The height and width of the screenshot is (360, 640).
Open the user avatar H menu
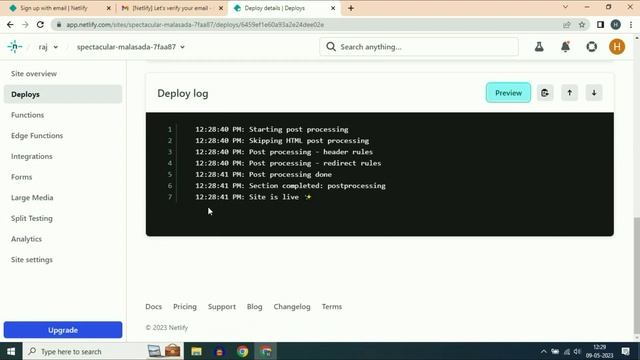(x=617, y=47)
